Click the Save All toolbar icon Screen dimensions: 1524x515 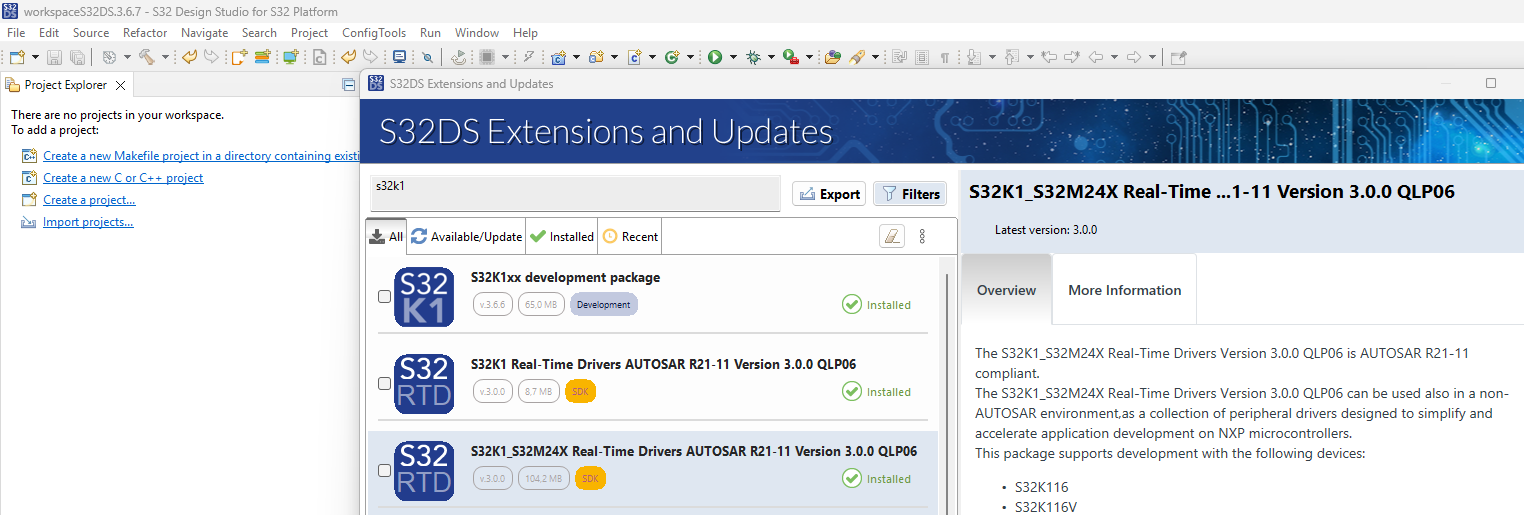click(77, 57)
